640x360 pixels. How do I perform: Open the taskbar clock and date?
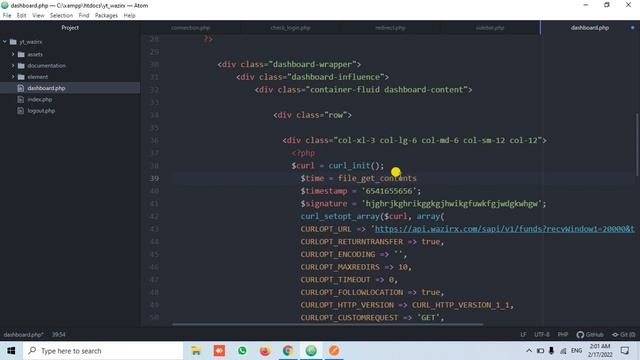(600, 351)
